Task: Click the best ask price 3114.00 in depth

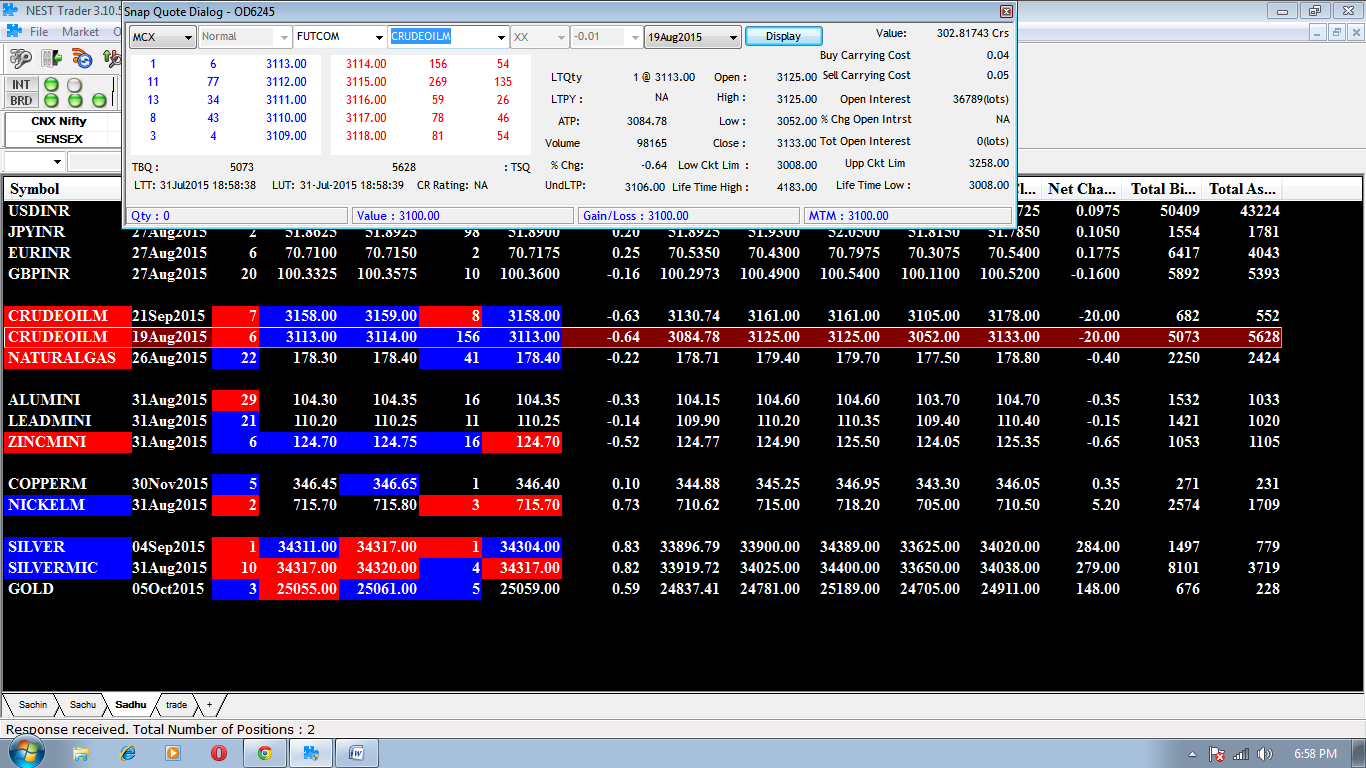Action: point(366,64)
